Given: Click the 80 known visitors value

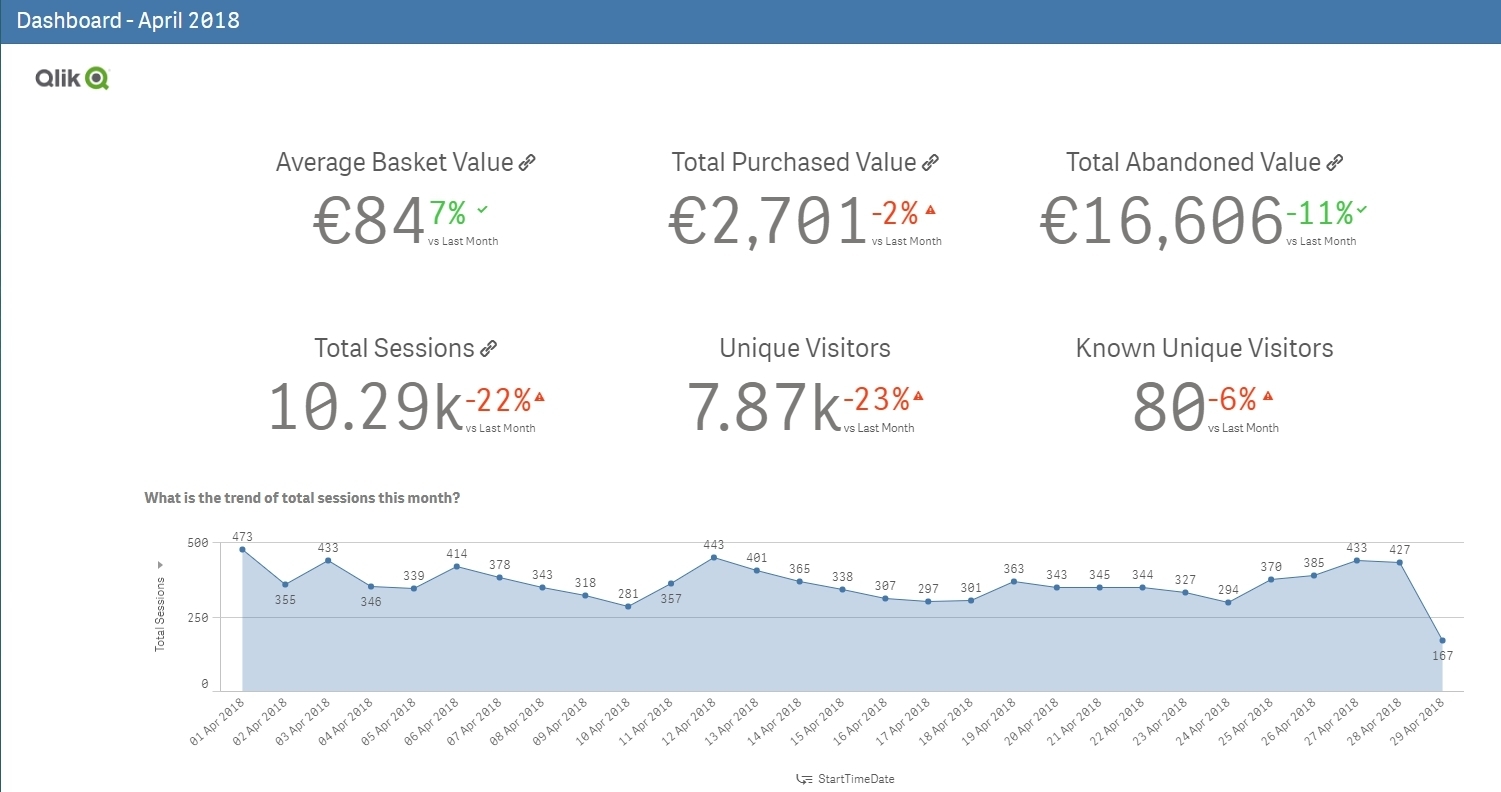Looking at the screenshot, I should click(x=1169, y=407).
